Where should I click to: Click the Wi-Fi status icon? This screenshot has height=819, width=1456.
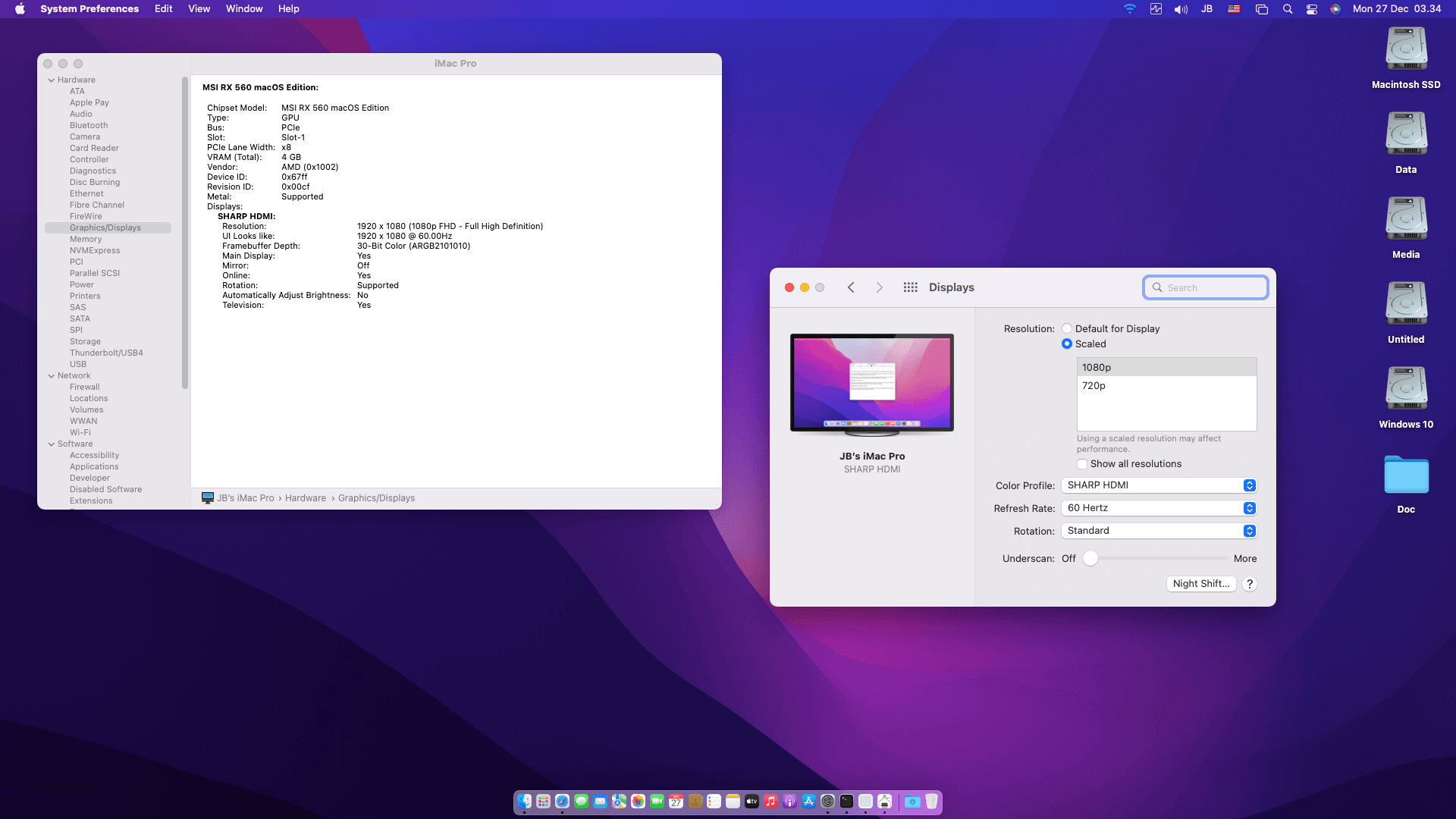click(1130, 9)
